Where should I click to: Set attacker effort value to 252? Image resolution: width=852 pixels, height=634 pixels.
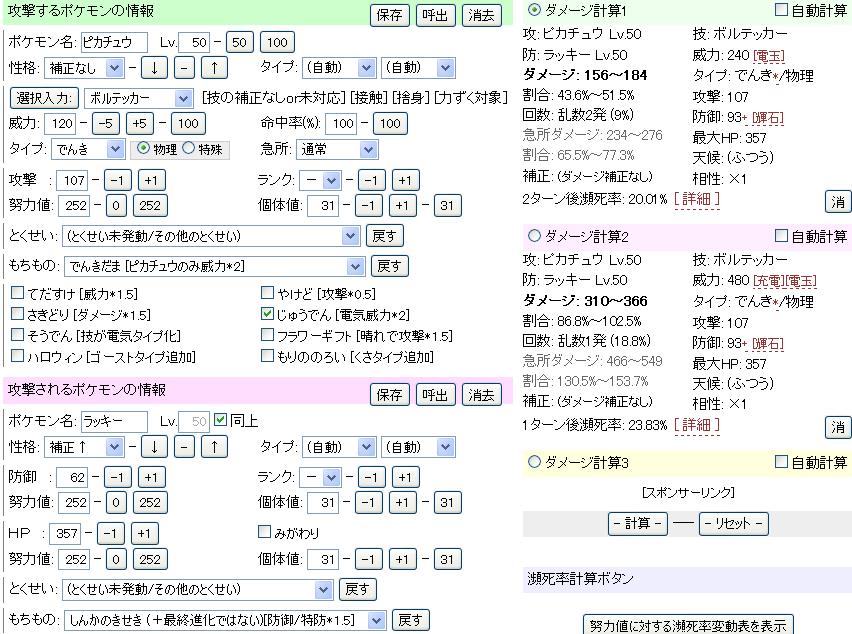(150, 205)
